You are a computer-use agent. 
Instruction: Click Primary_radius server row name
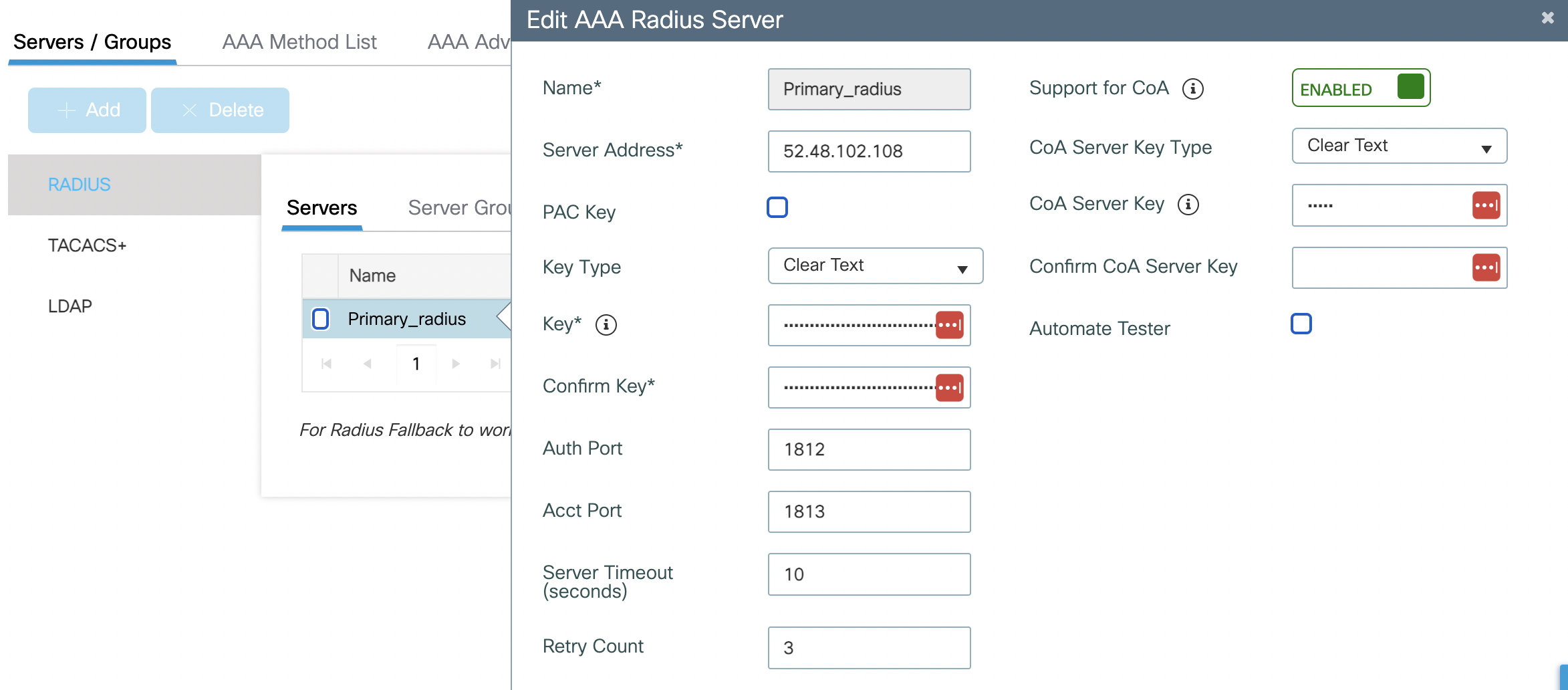(407, 319)
